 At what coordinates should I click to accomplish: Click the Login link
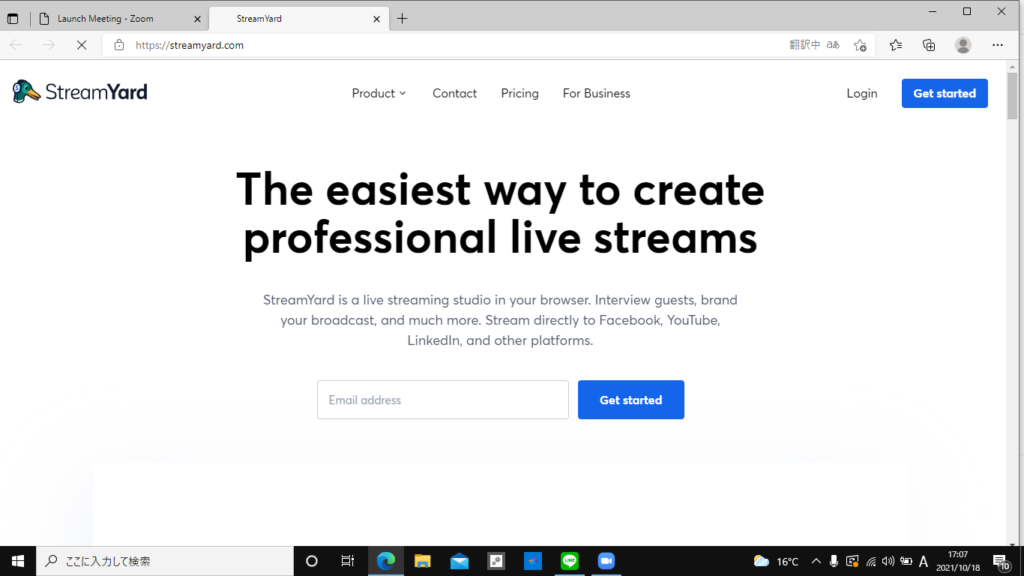[x=861, y=93]
